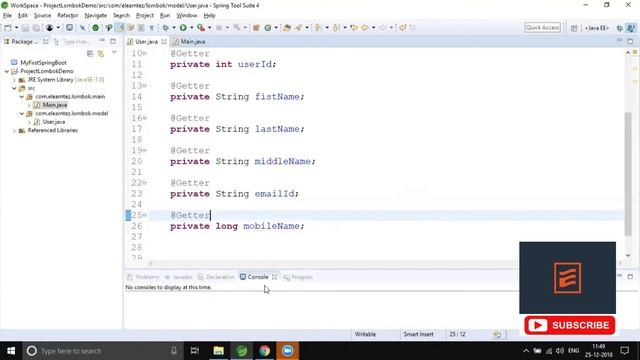
Task: Expand Referenced Libraries node
Action: (x=14, y=131)
